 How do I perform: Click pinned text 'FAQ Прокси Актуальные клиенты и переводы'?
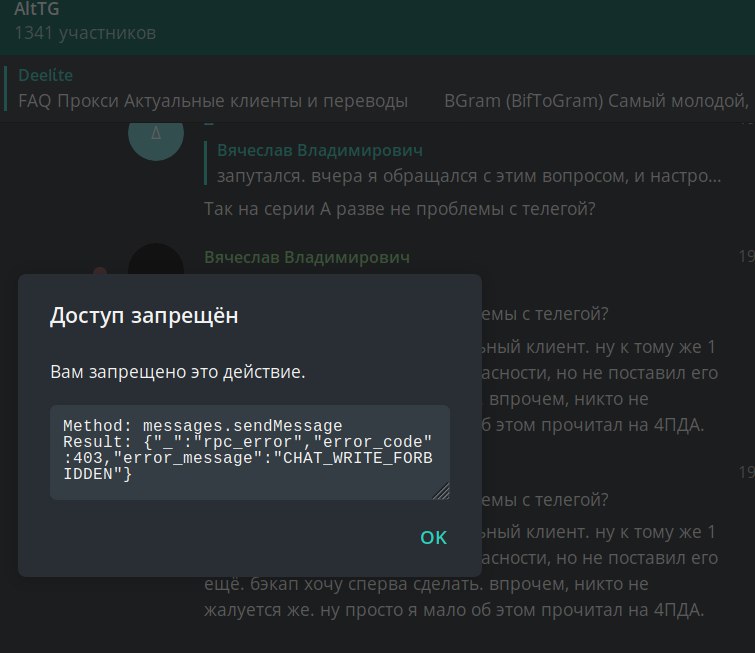[213, 101]
